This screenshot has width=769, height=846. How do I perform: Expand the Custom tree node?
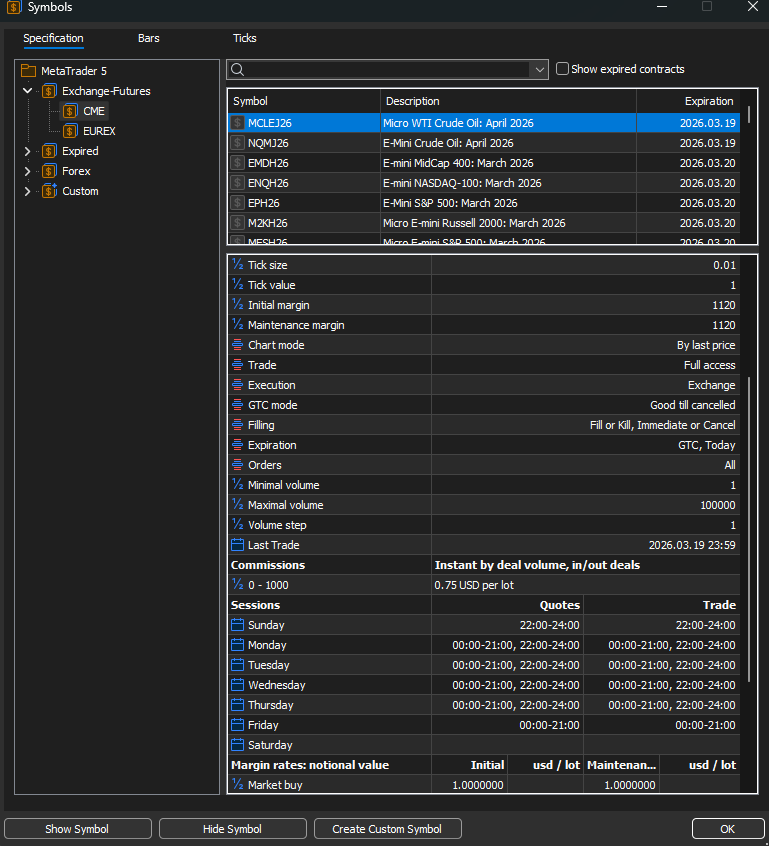(x=28, y=191)
